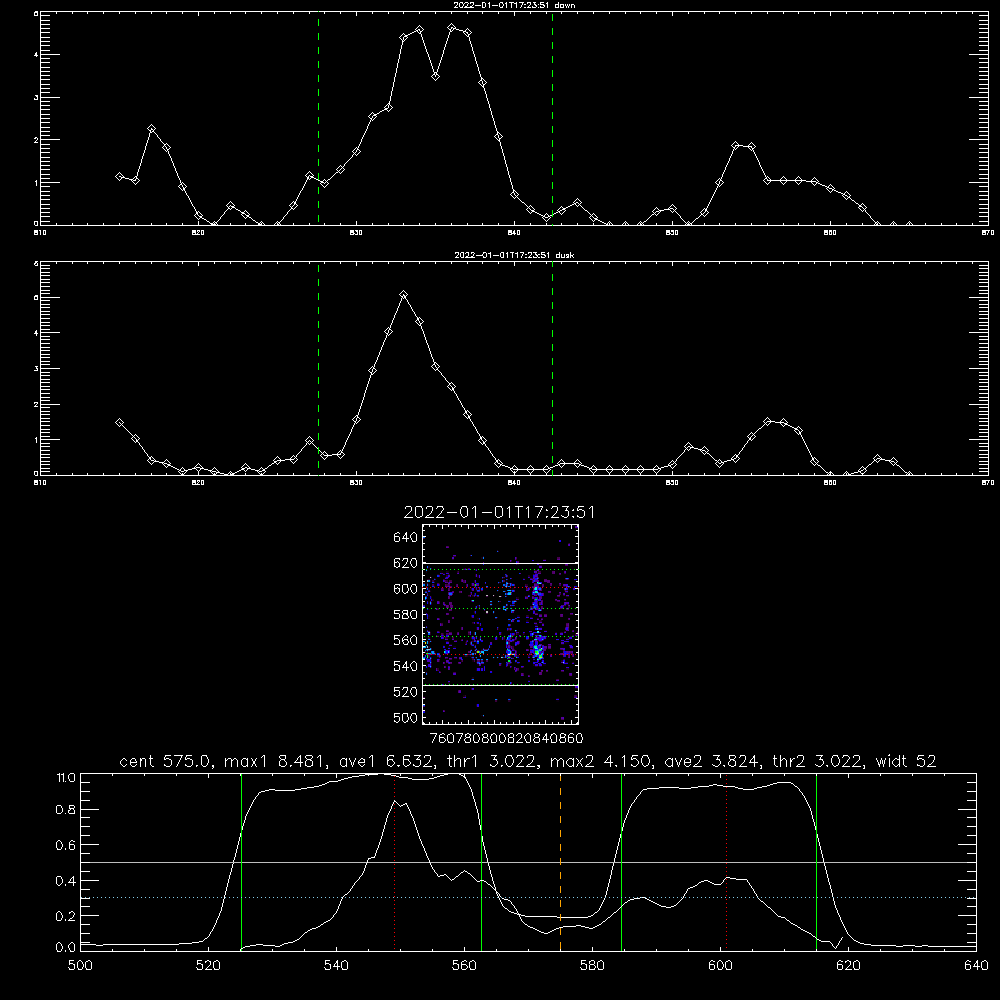Click spectral image y-axis label 580
Viewport: 1000px width, 1000px height.
[x=406, y=615]
